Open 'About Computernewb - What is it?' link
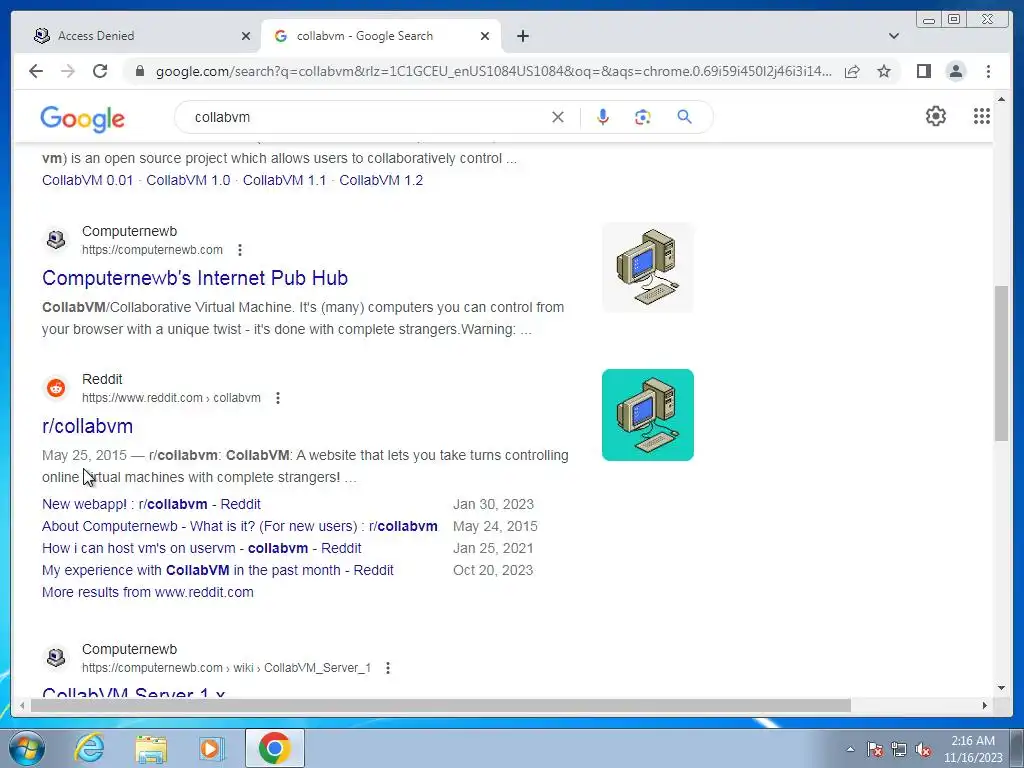Image resolution: width=1024 pixels, height=768 pixels. (240, 526)
